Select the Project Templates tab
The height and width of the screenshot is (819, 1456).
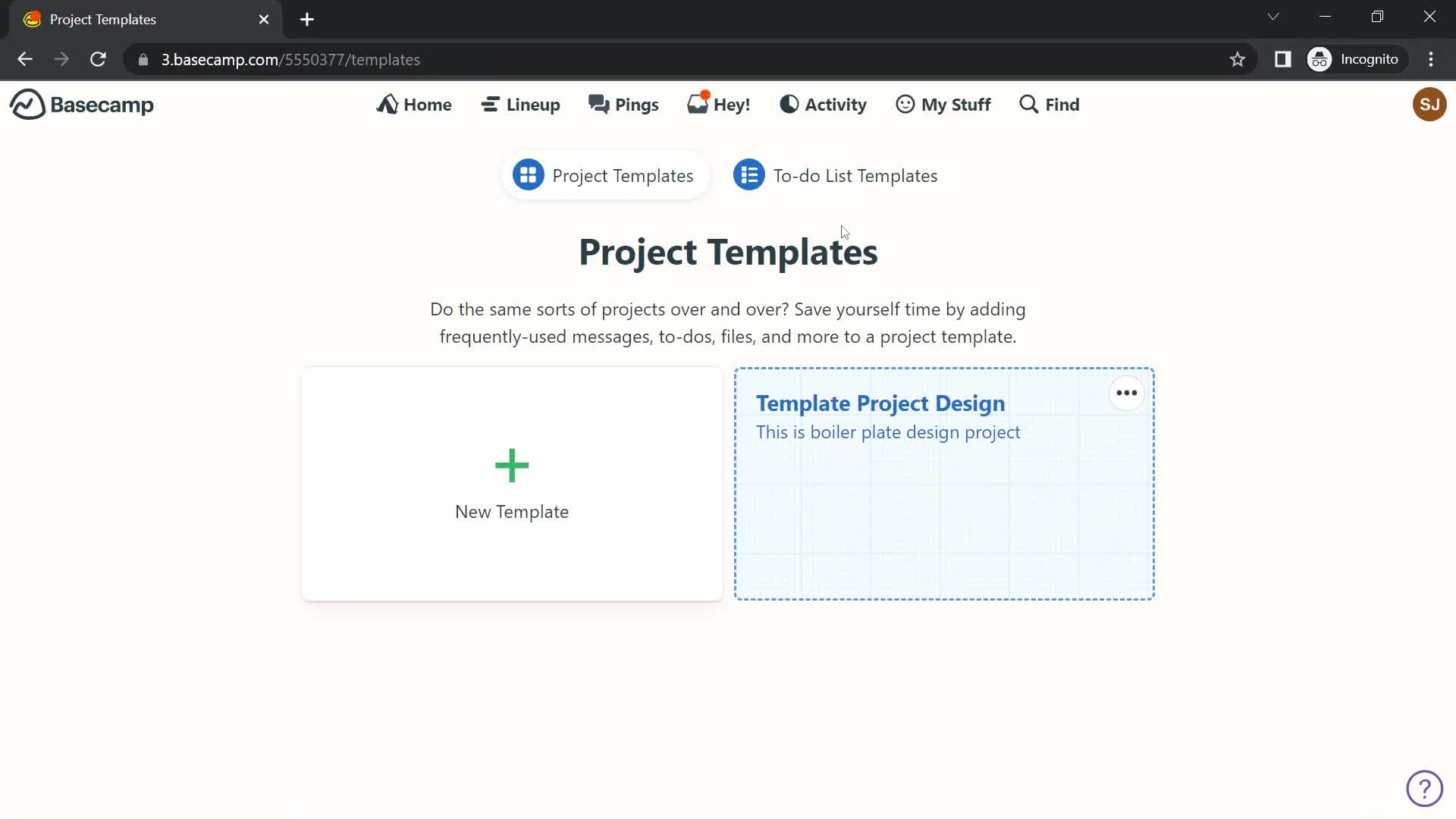(604, 175)
